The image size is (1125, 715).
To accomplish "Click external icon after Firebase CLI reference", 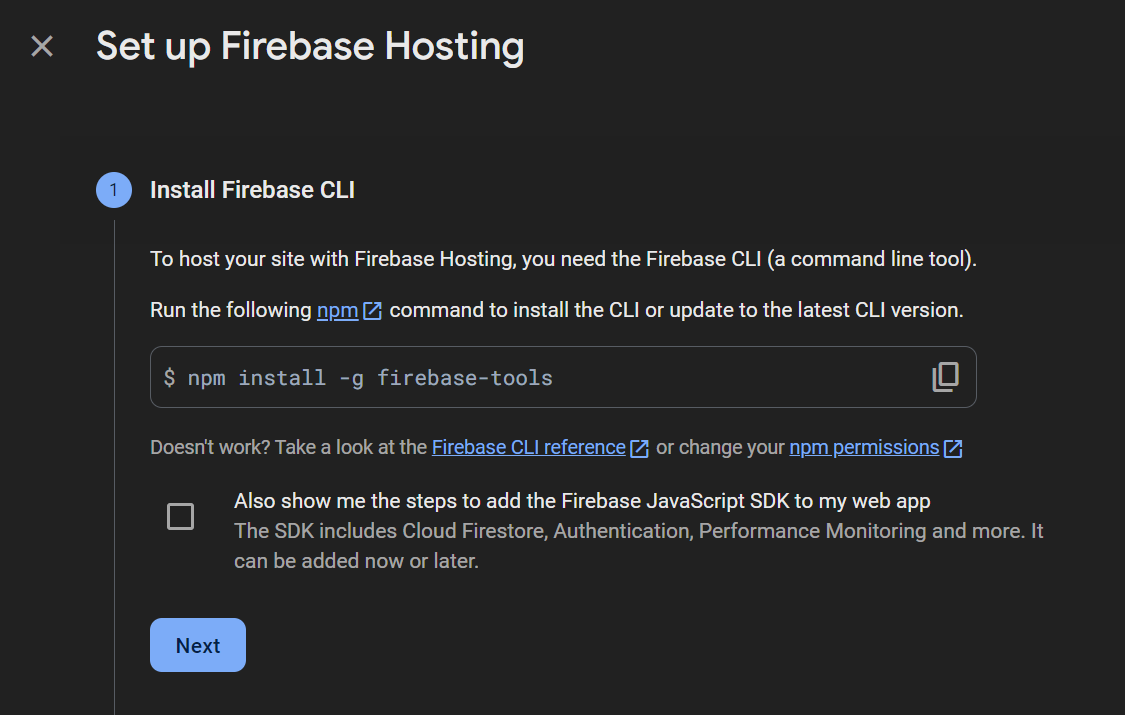I will coord(639,448).
